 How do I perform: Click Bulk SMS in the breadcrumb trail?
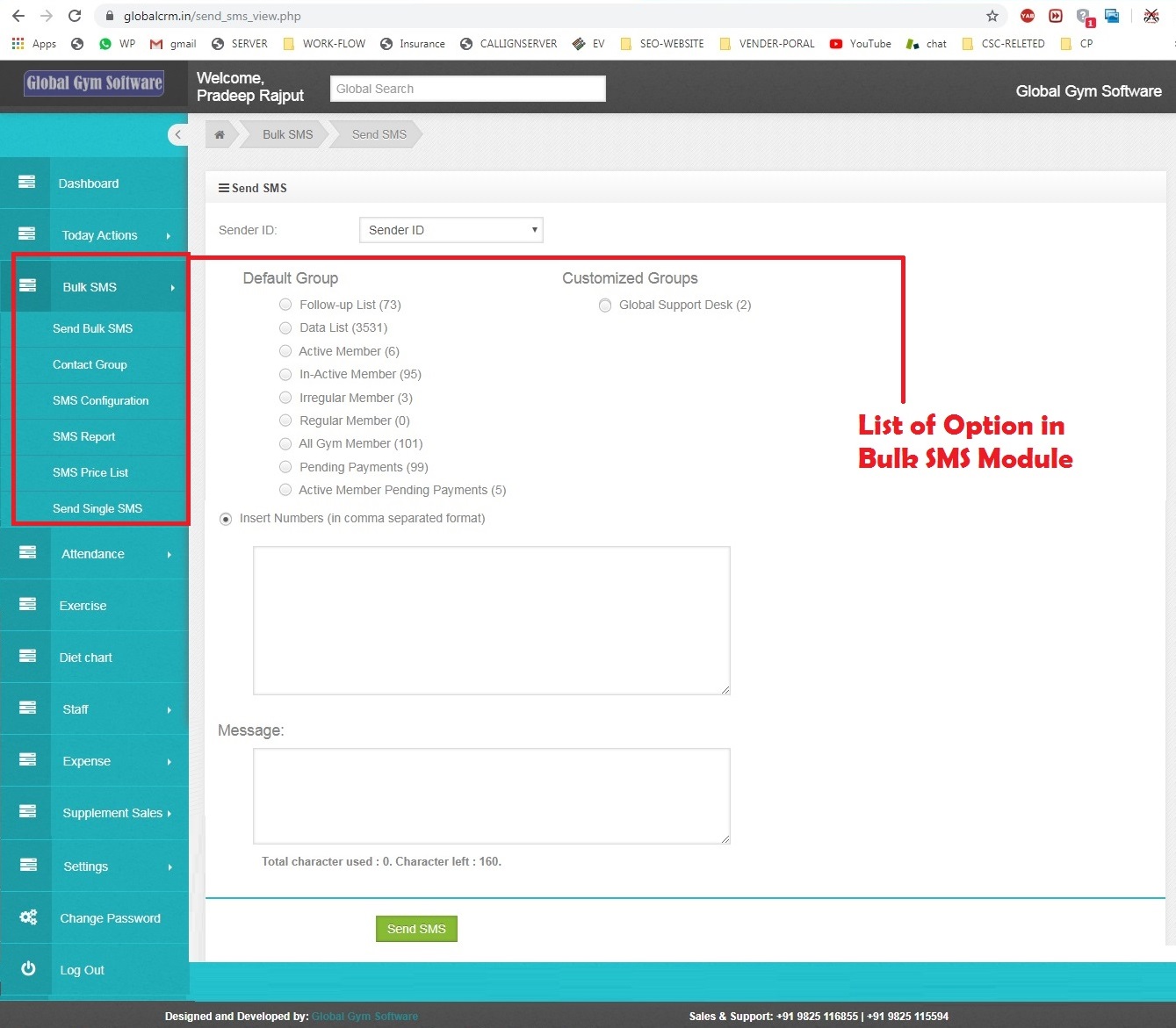click(286, 133)
